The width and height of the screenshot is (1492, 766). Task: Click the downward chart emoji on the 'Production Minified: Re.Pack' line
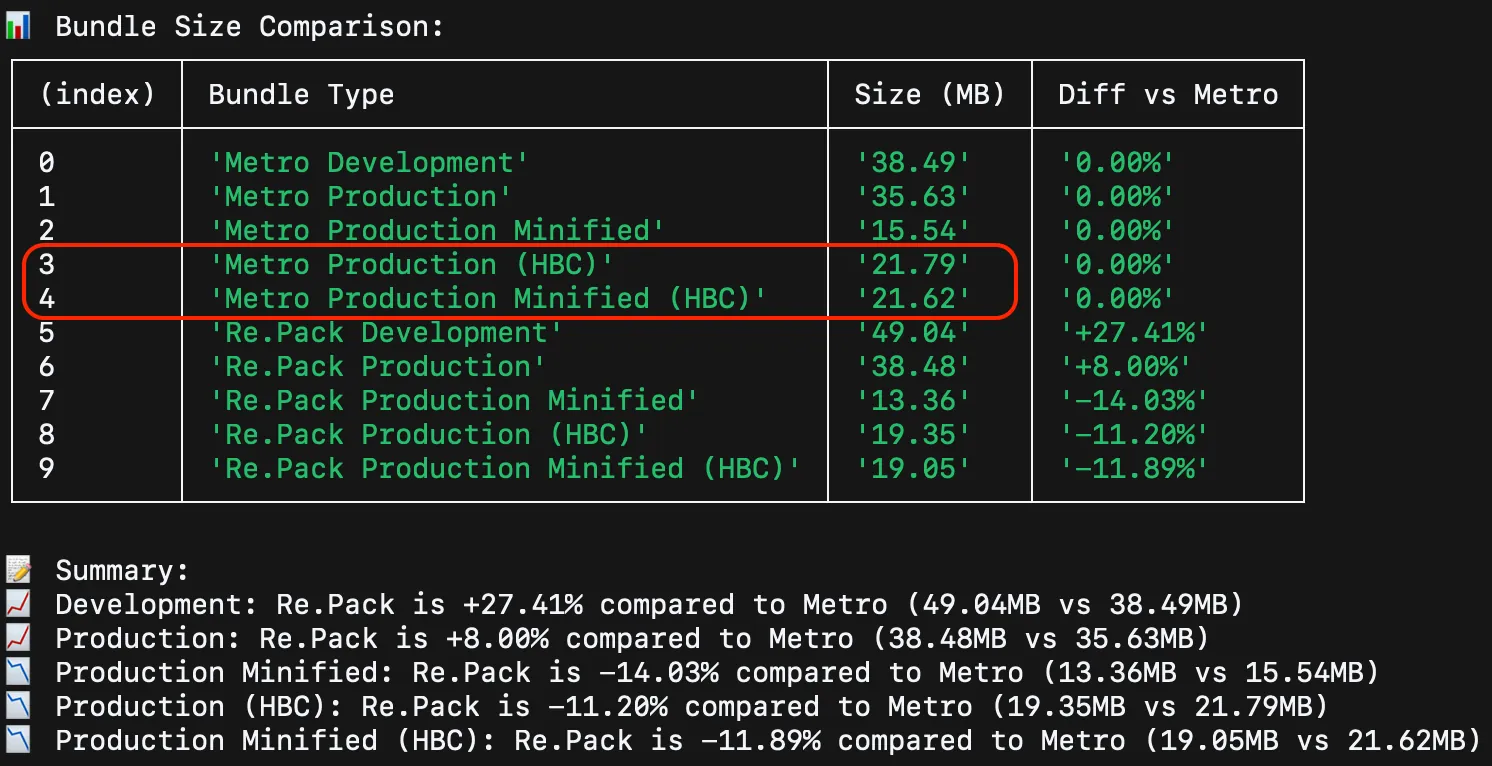pyautogui.click(x=18, y=672)
